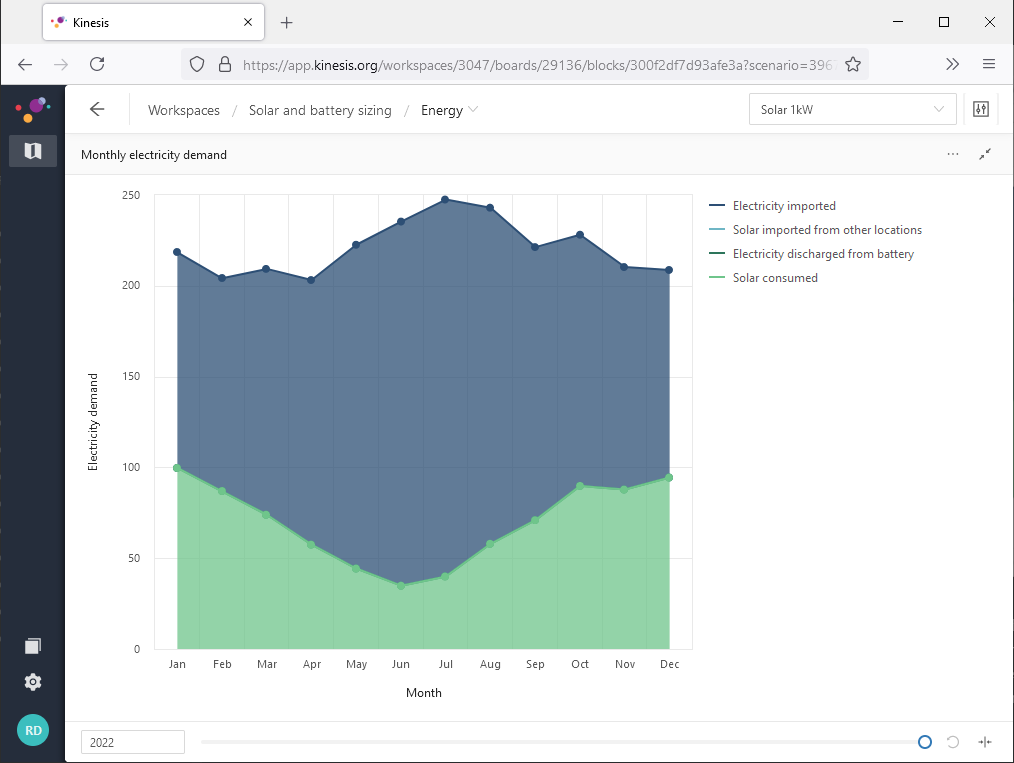Open the shield tracking protection icon
1014x763 pixels.
[x=197, y=64]
